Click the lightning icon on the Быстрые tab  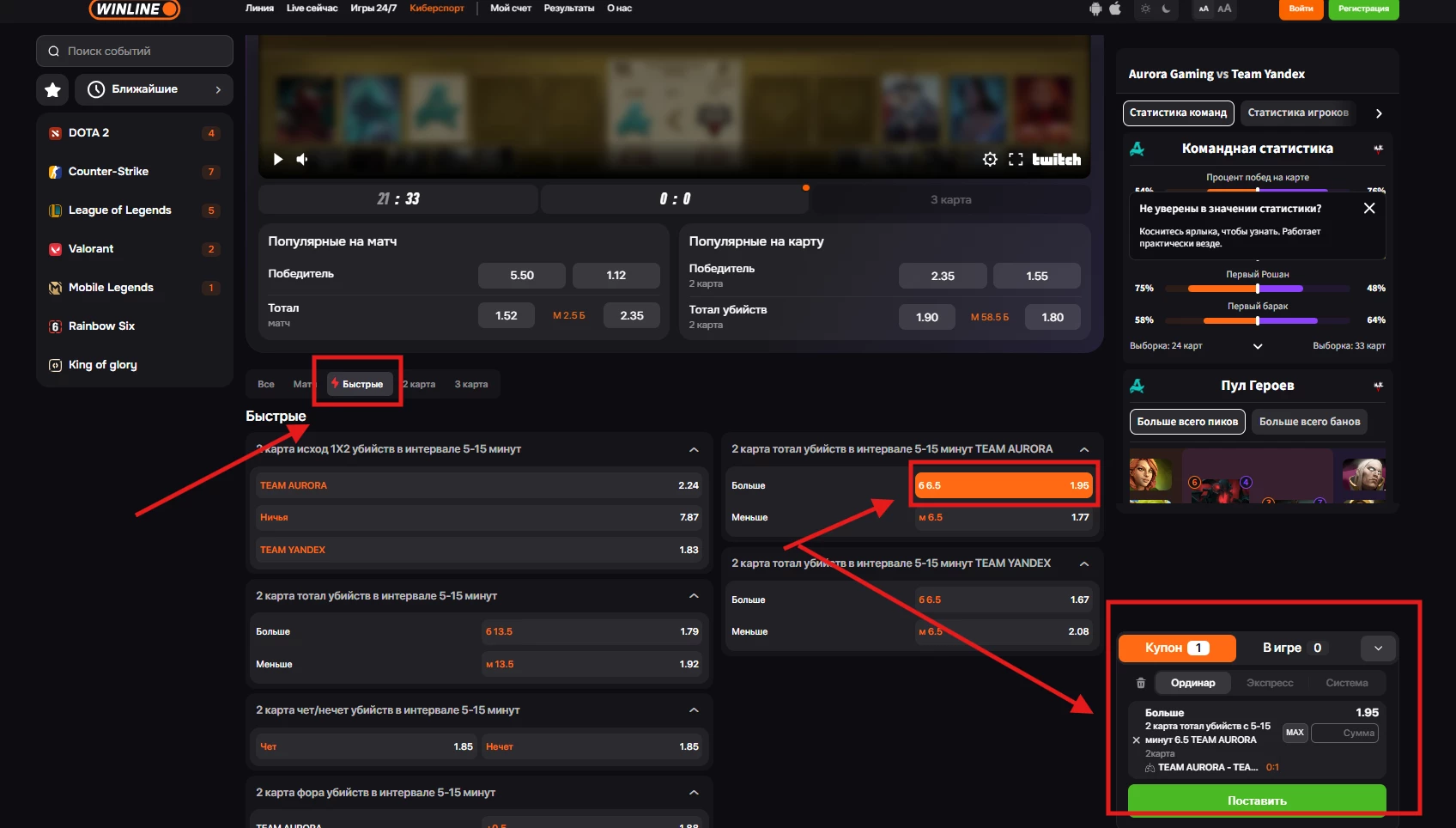pyautogui.click(x=335, y=383)
